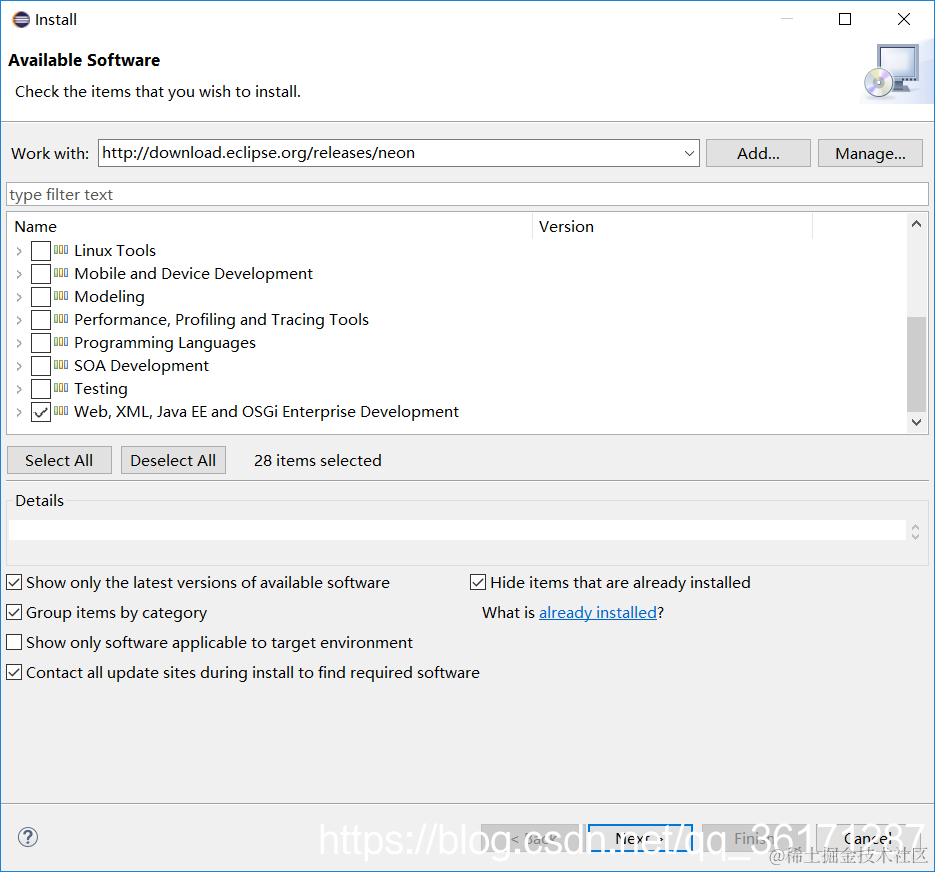Check the Programming Languages checkbox
This screenshot has width=935, height=872.
[x=41, y=343]
